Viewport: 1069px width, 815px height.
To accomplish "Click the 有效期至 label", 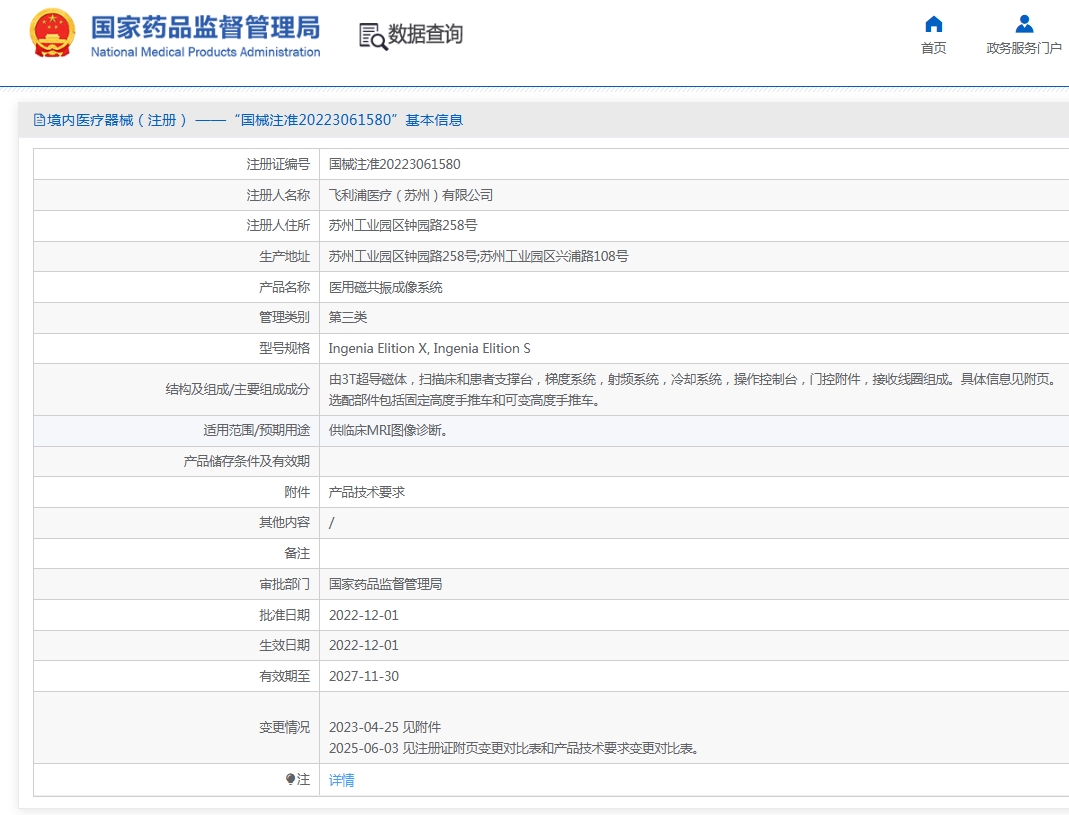I will click(284, 677).
